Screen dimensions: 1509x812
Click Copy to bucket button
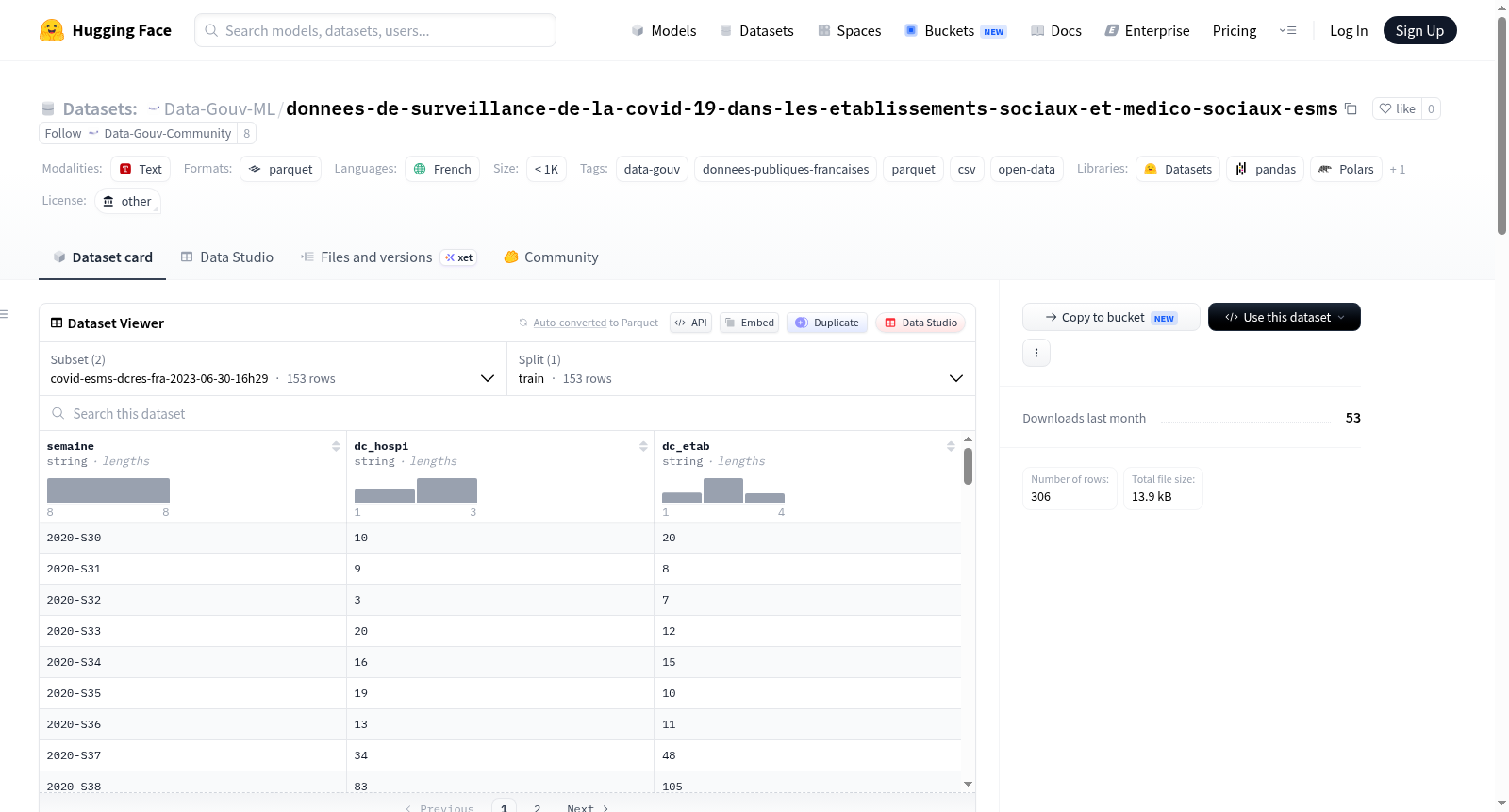pyautogui.click(x=1111, y=317)
